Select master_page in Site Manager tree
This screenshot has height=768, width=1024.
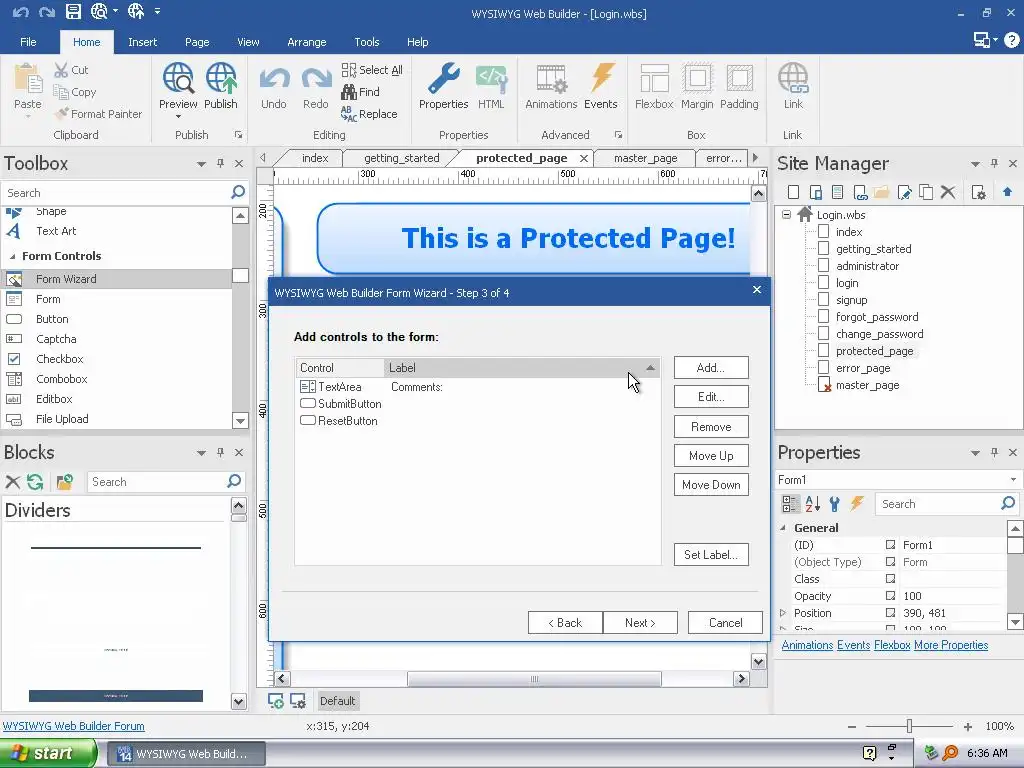(867, 385)
